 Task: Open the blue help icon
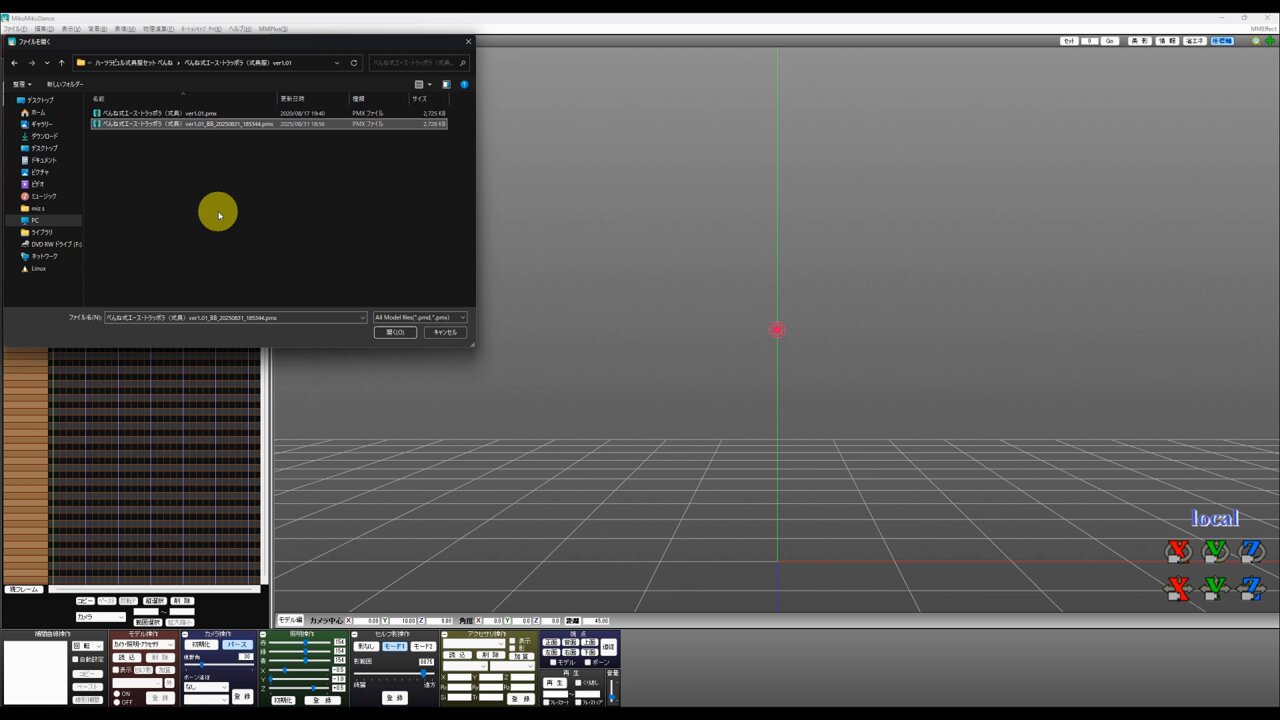click(x=464, y=84)
